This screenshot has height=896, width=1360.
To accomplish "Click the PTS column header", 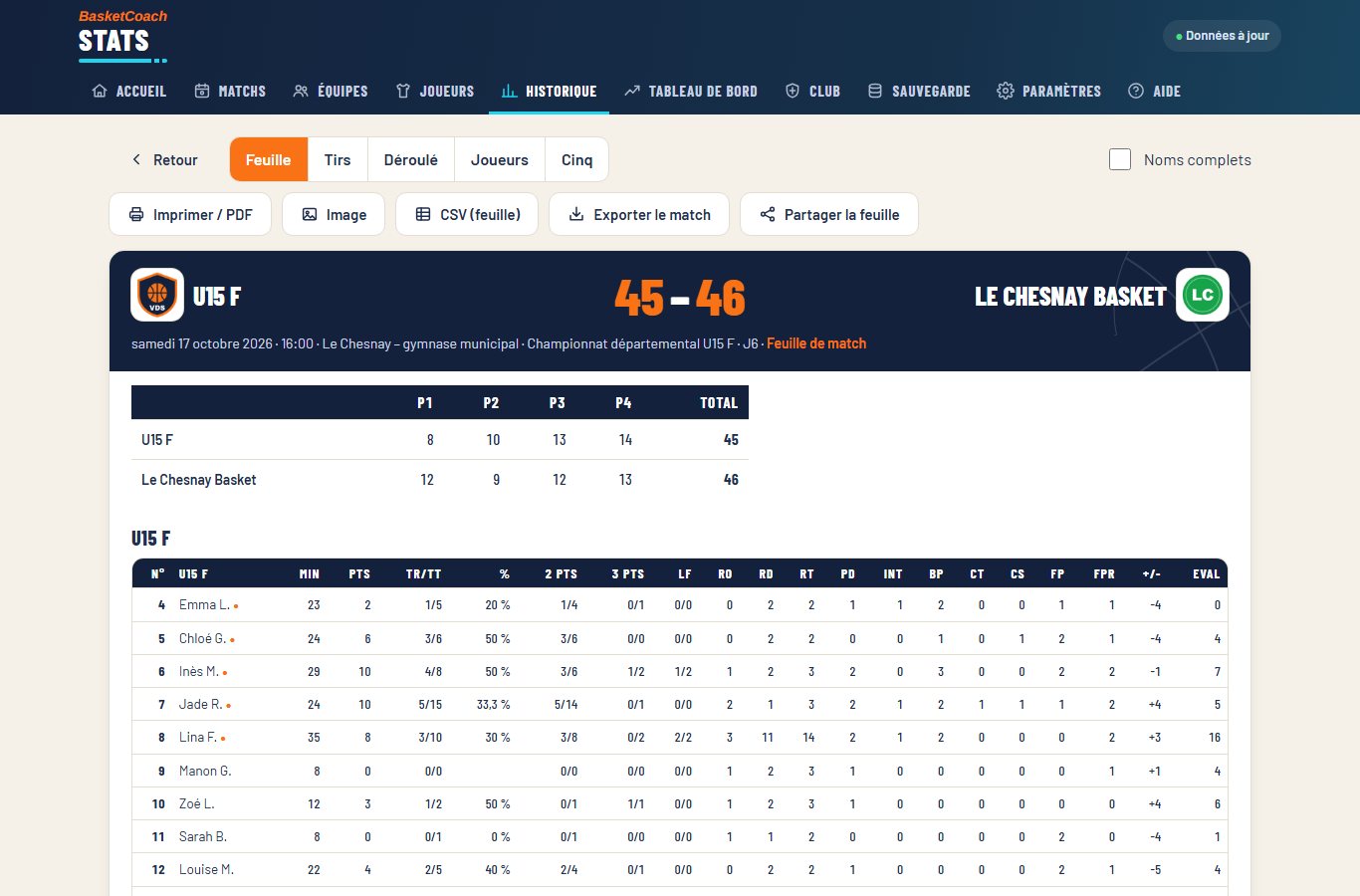I will tap(359, 574).
